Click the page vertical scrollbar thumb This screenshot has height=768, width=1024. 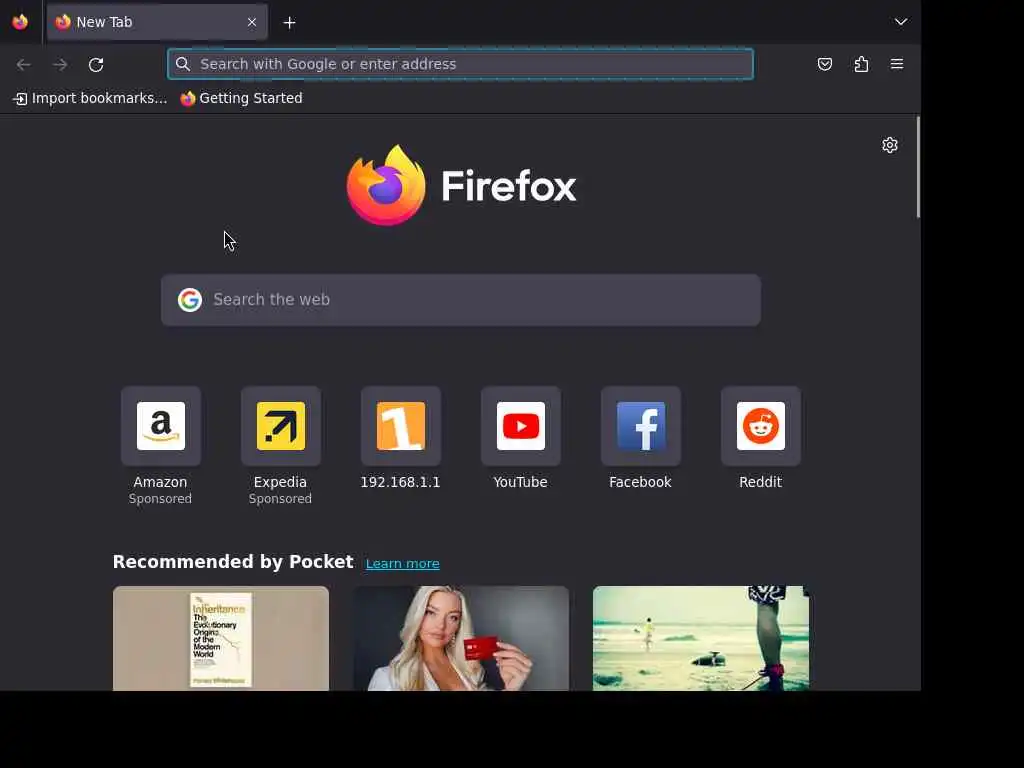(x=918, y=167)
